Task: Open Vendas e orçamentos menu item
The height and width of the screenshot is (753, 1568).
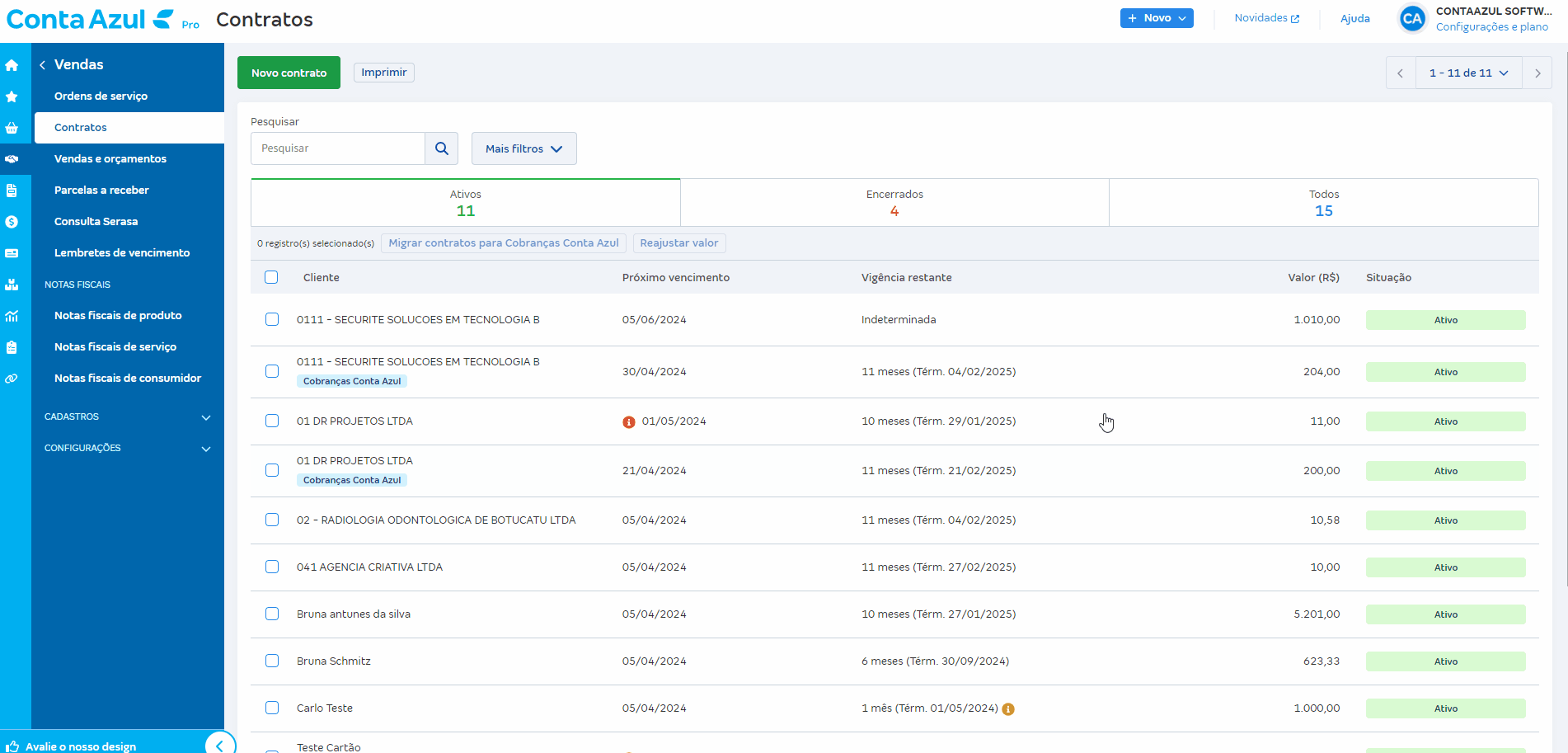Action: click(x=110, y=159)
